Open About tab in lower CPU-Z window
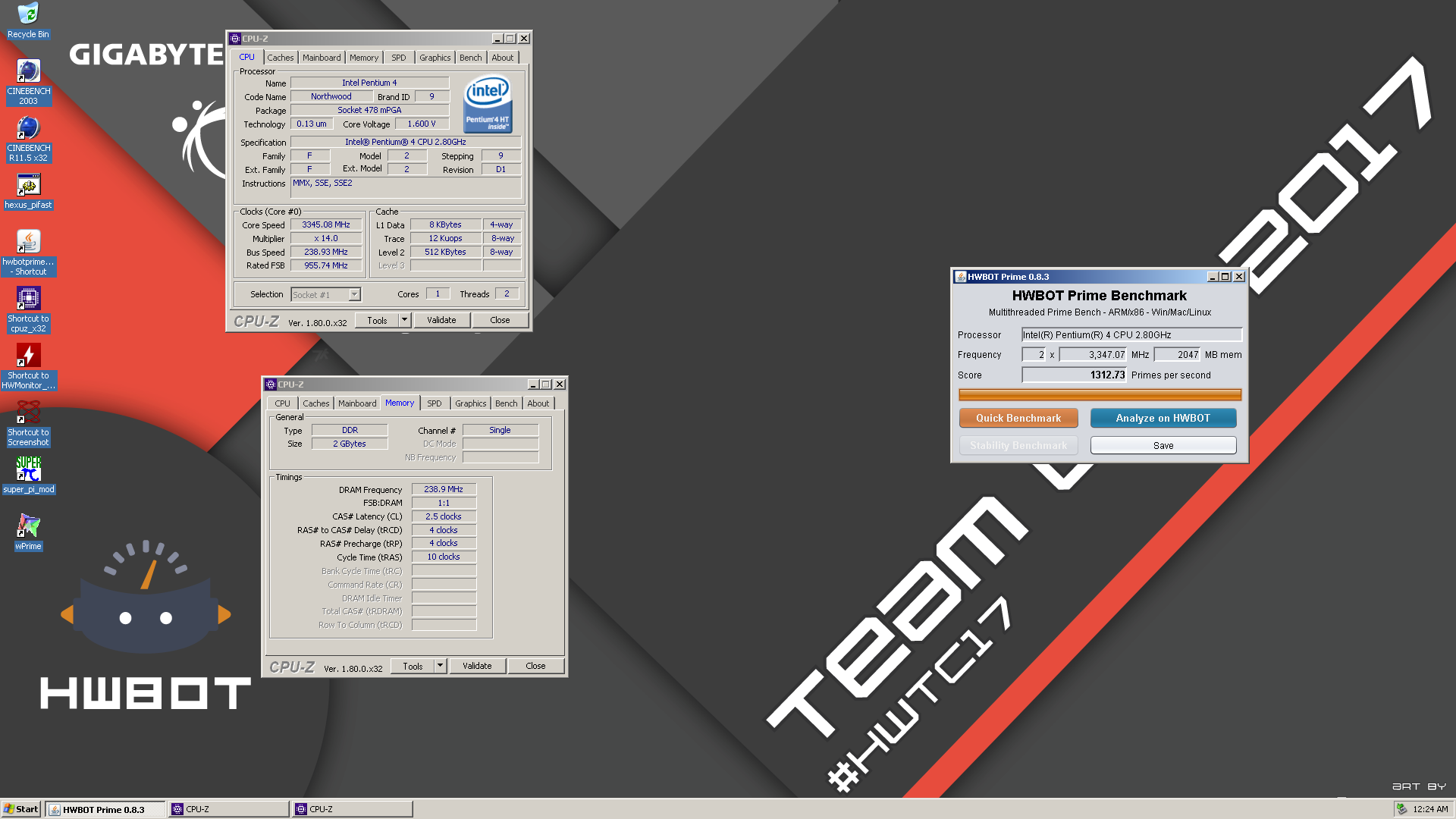The width and height of the screenshot is (1456, 819). [x=538, y=403]
